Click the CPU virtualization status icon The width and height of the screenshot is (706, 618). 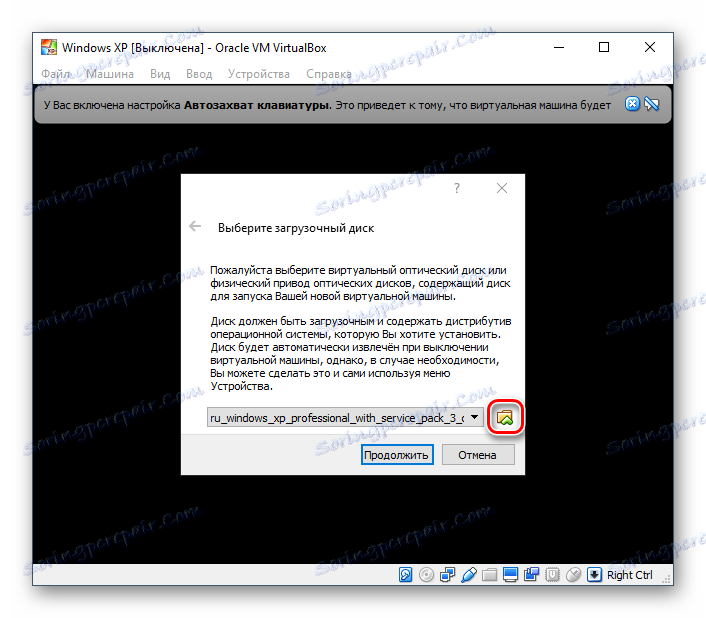tap(552, 575)
